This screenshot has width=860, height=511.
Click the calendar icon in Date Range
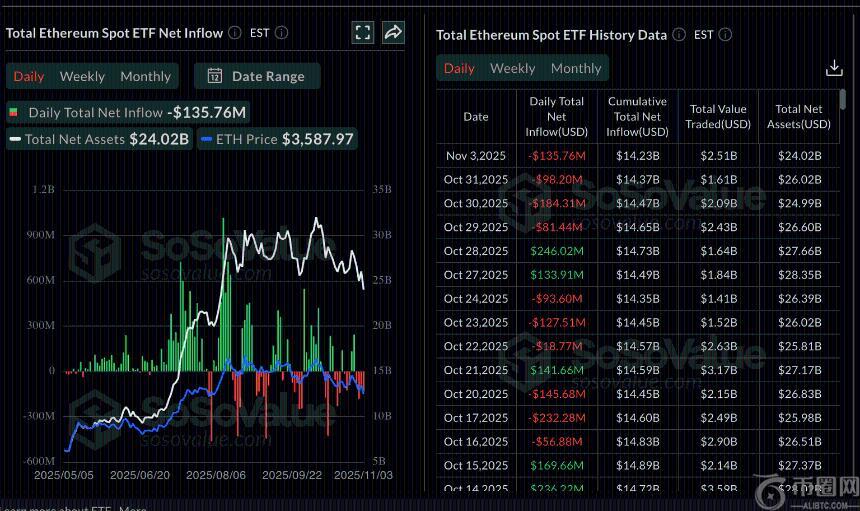pos(215,76)
